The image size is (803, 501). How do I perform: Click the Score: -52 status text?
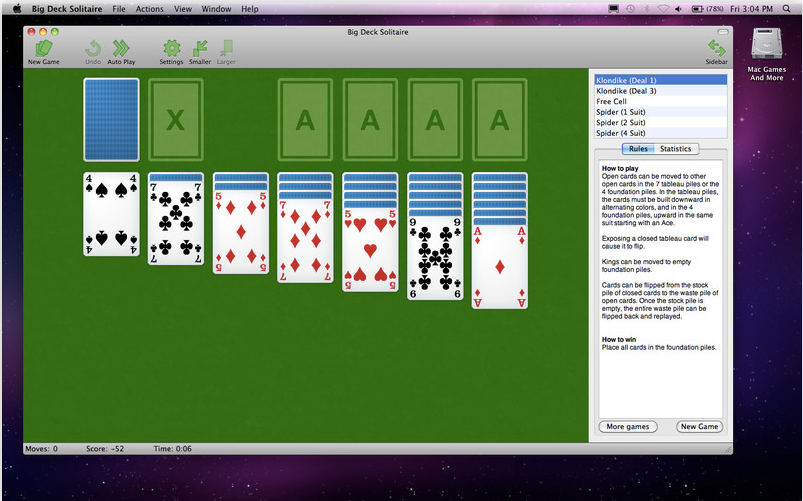[105, 449]
